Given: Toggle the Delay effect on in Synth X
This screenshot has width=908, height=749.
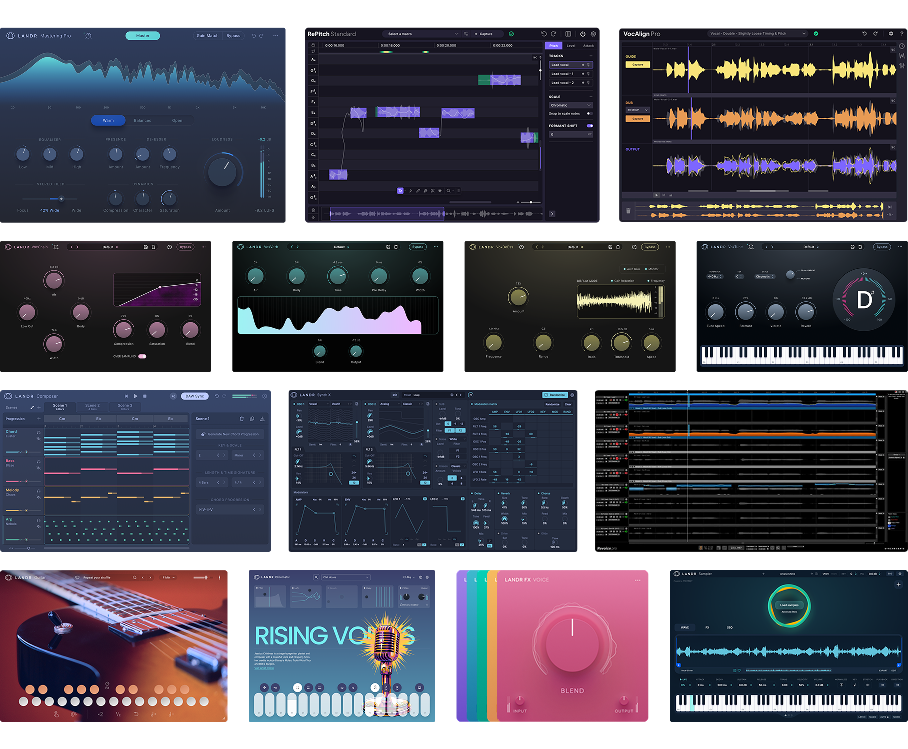Looking at the screenshot, I should pos(473,494).
